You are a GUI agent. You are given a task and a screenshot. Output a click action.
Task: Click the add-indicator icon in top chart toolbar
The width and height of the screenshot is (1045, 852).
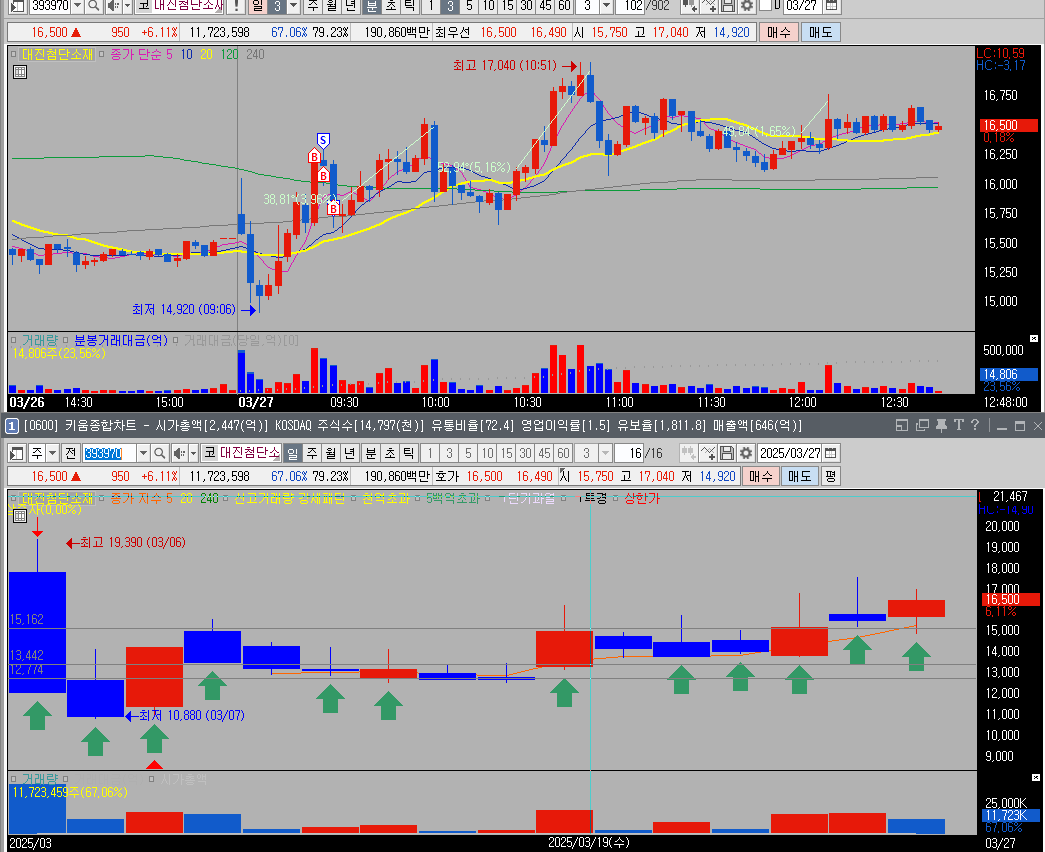click(x=708, y=6)
